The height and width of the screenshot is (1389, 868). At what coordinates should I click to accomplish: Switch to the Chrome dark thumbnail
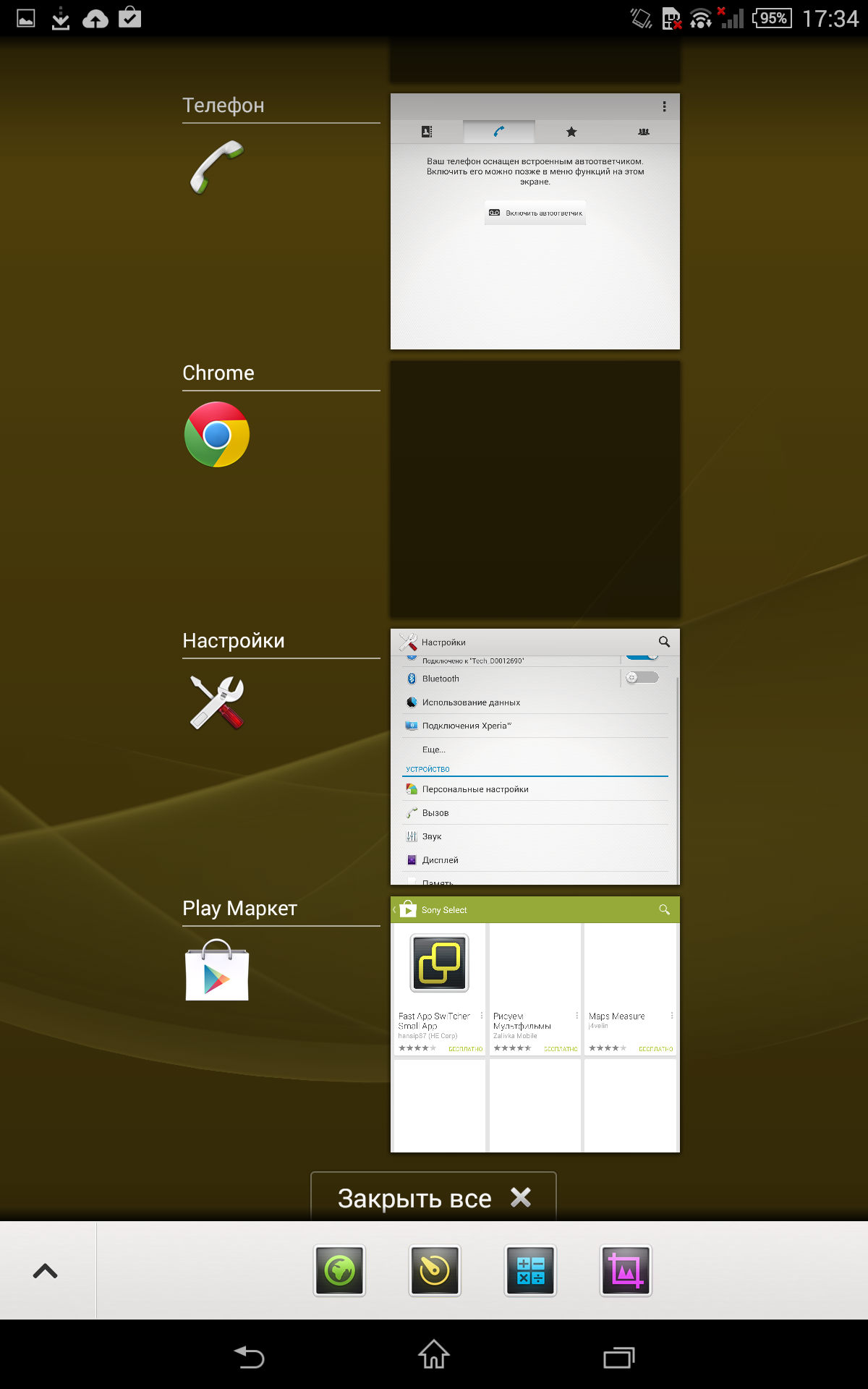click(535, 489)
